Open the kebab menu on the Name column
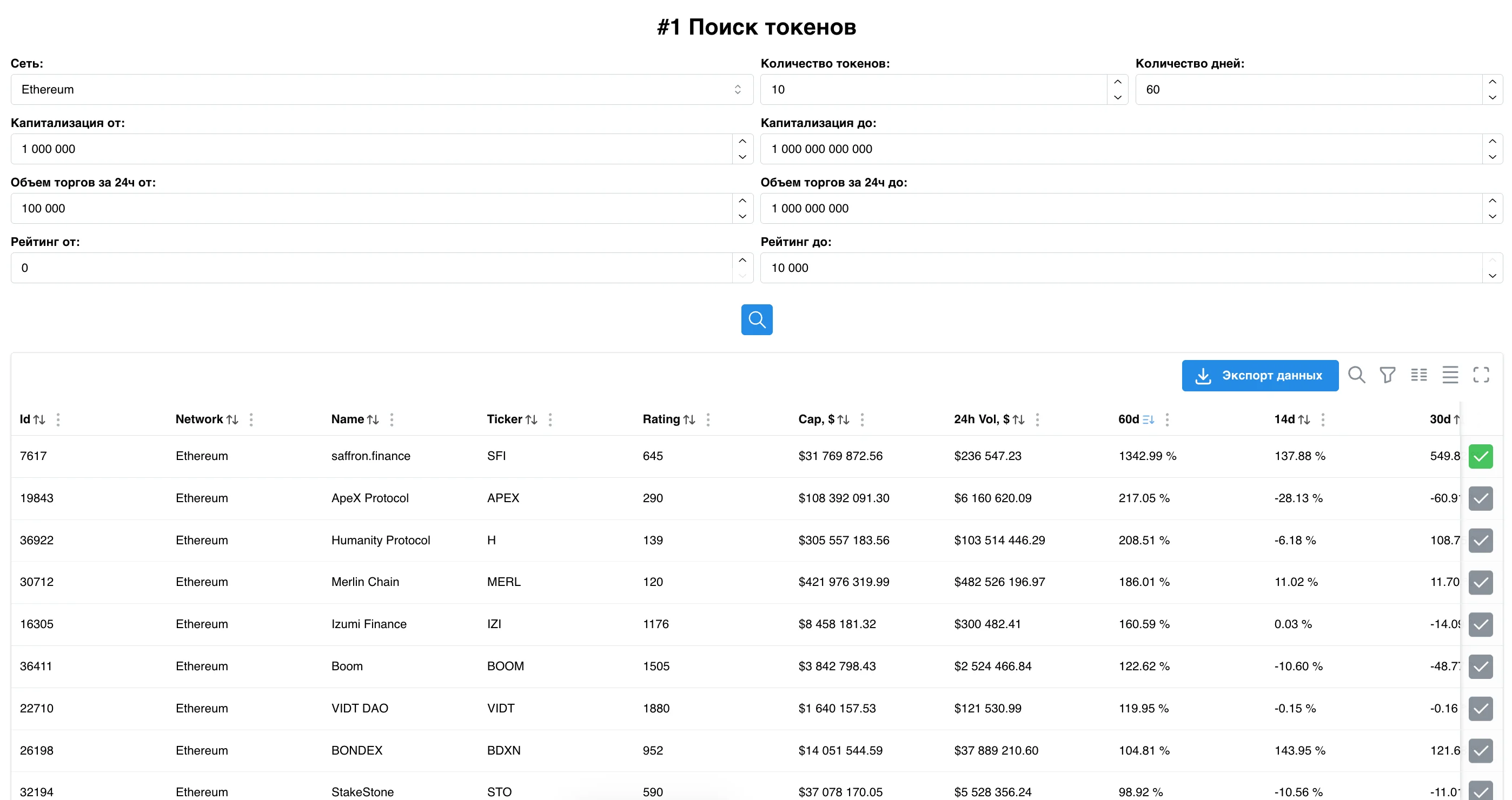 (391, 419)
